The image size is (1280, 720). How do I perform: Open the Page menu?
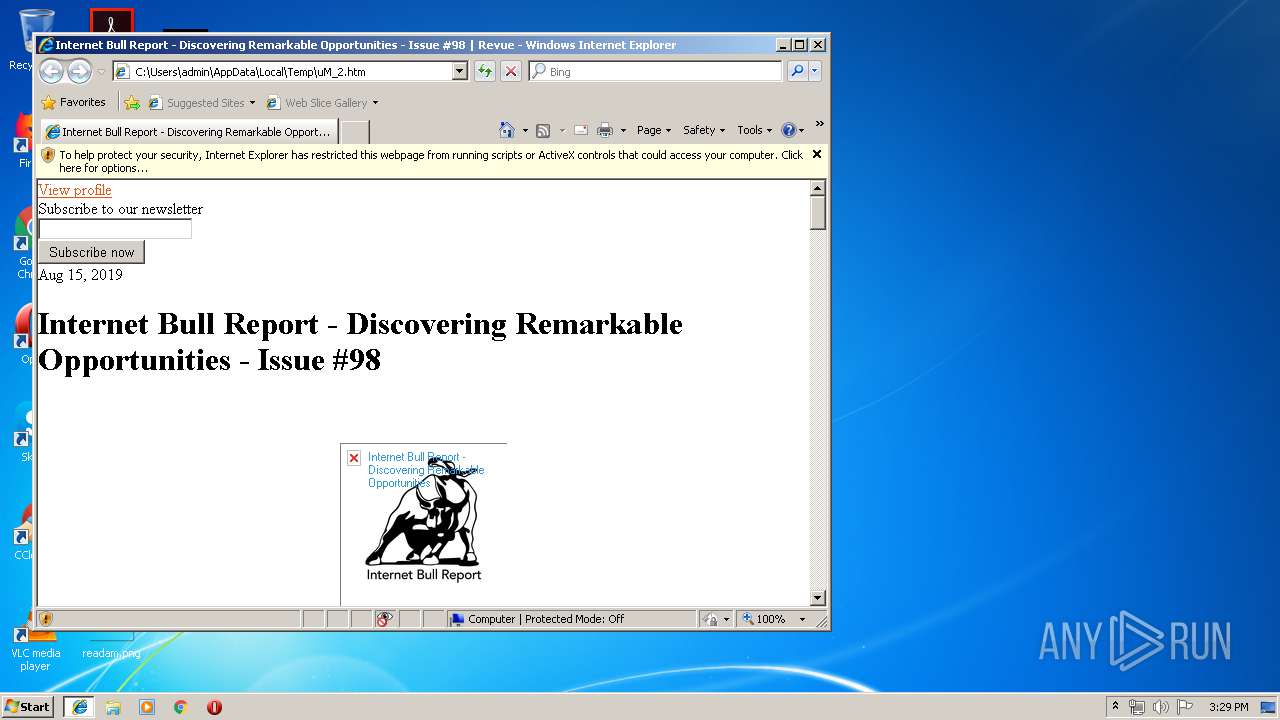point(654,130)
